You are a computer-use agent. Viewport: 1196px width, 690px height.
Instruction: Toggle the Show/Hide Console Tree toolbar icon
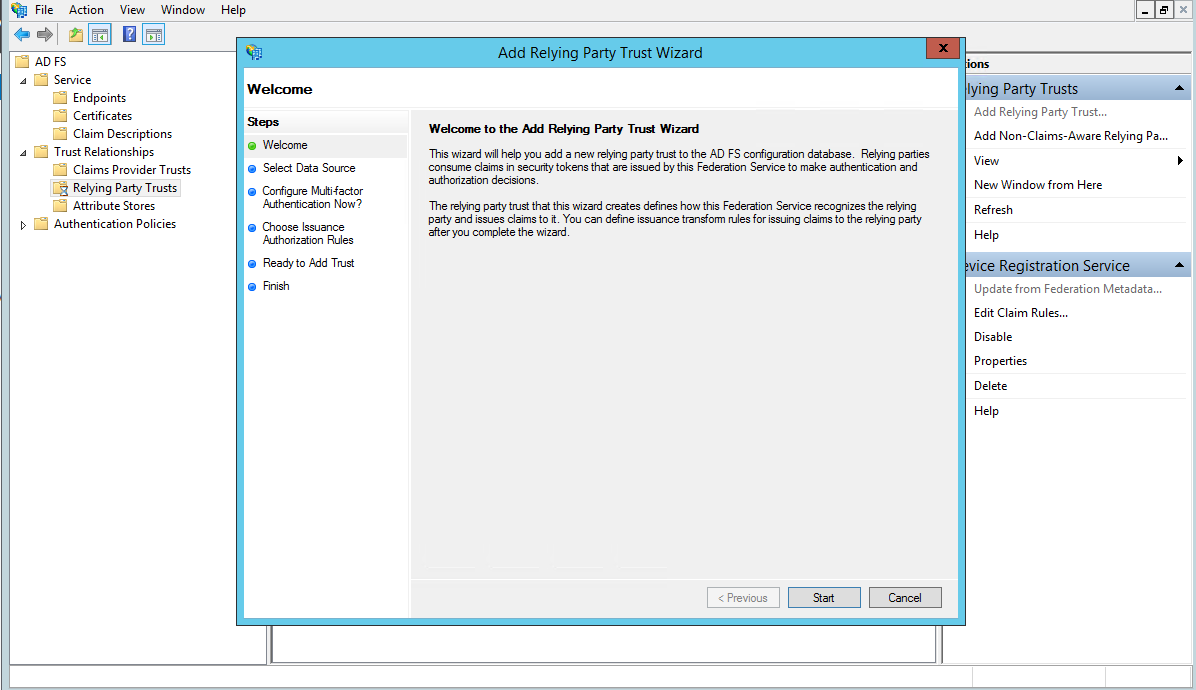100,34
